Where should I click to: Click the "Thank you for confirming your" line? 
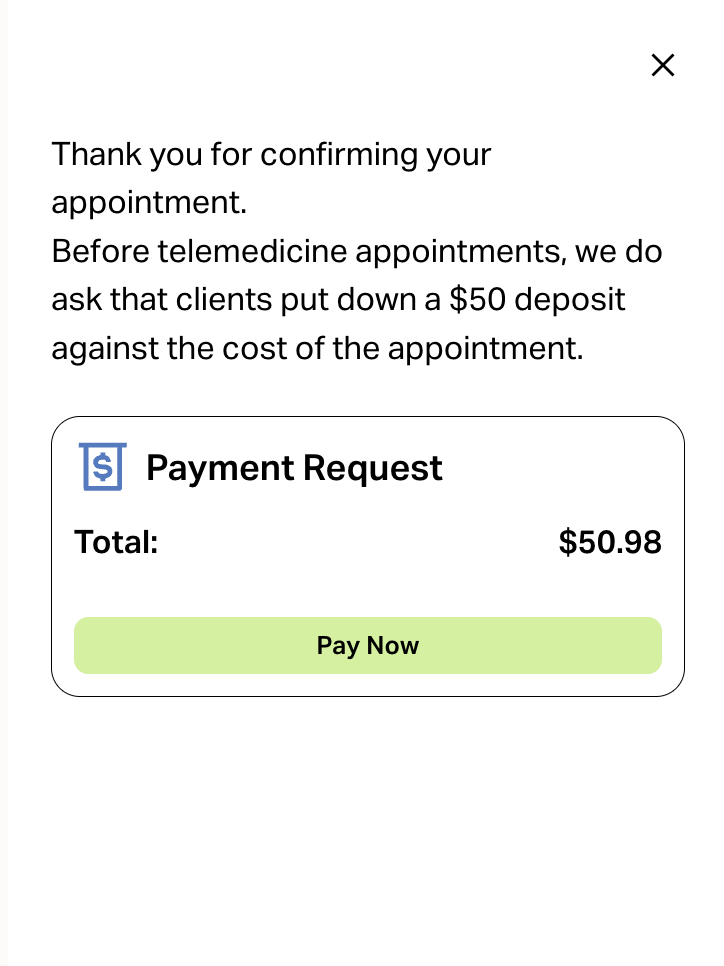click(271, 155)
